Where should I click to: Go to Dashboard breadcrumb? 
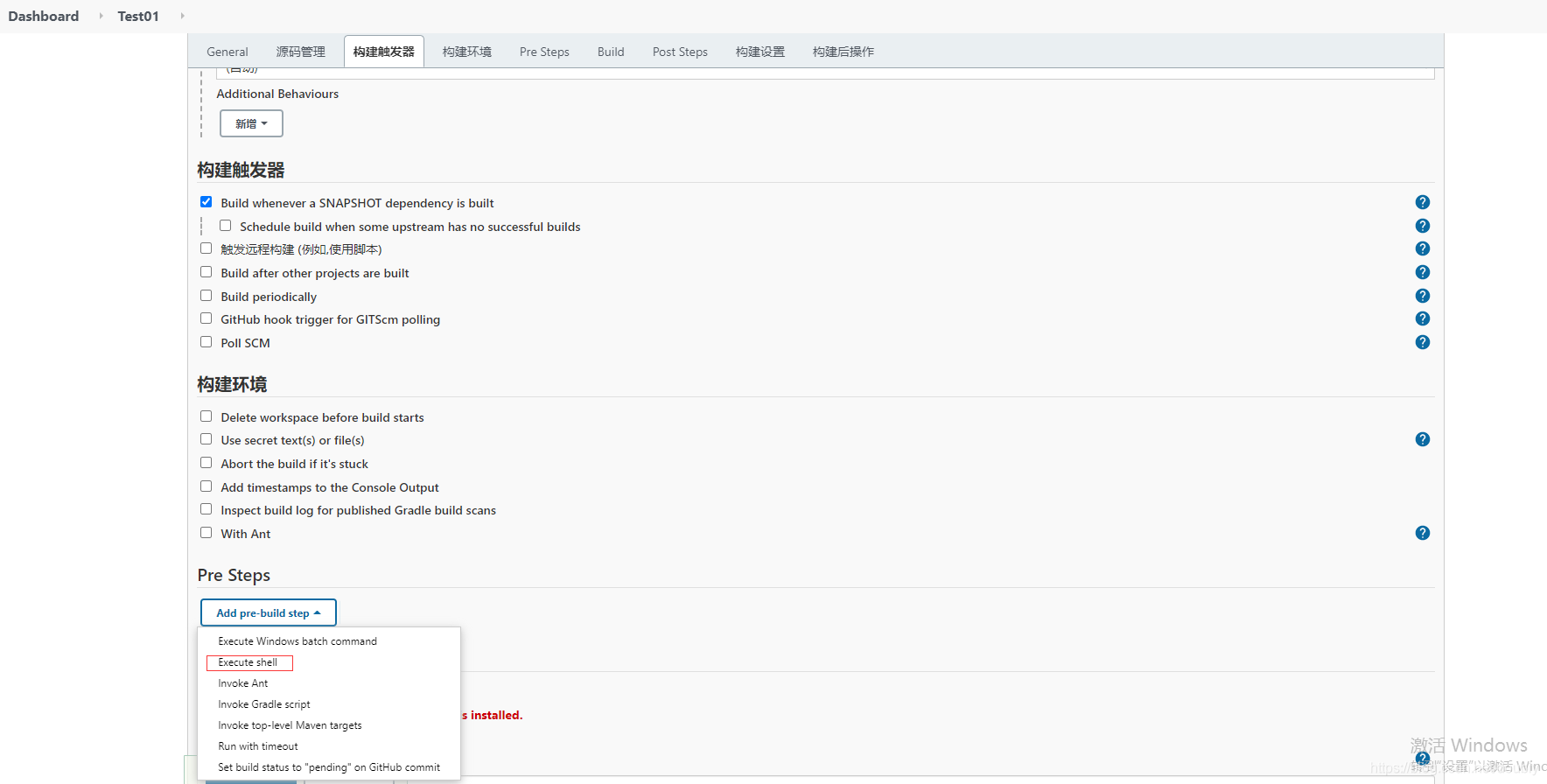pyautogui.click(x=44, y=16)
